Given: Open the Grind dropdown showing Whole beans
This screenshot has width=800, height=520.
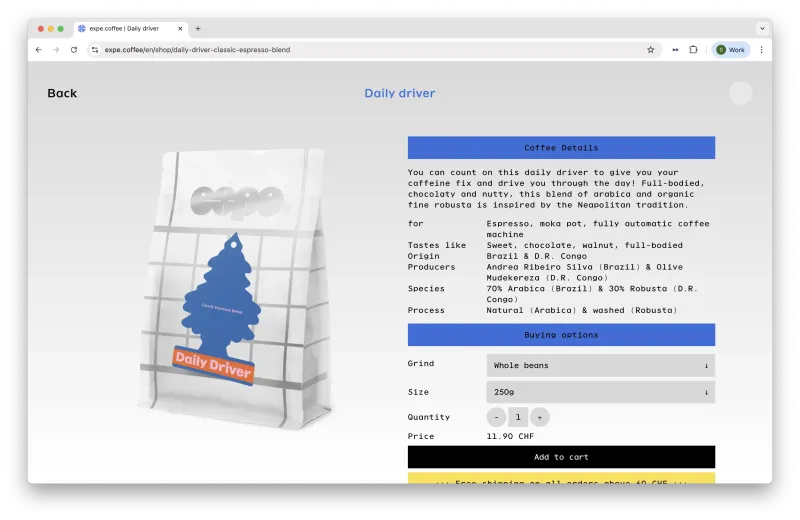Looking at the screenshot, I should [x=601, y=365].
